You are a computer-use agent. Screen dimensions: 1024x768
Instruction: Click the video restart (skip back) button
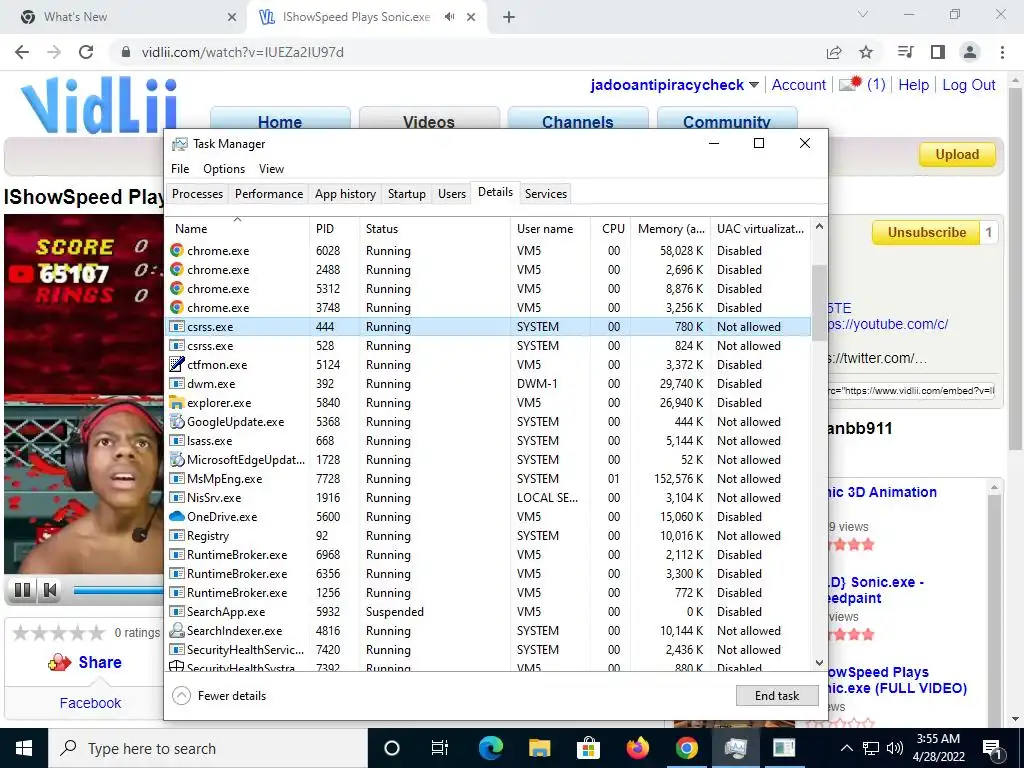click(50, 590)
